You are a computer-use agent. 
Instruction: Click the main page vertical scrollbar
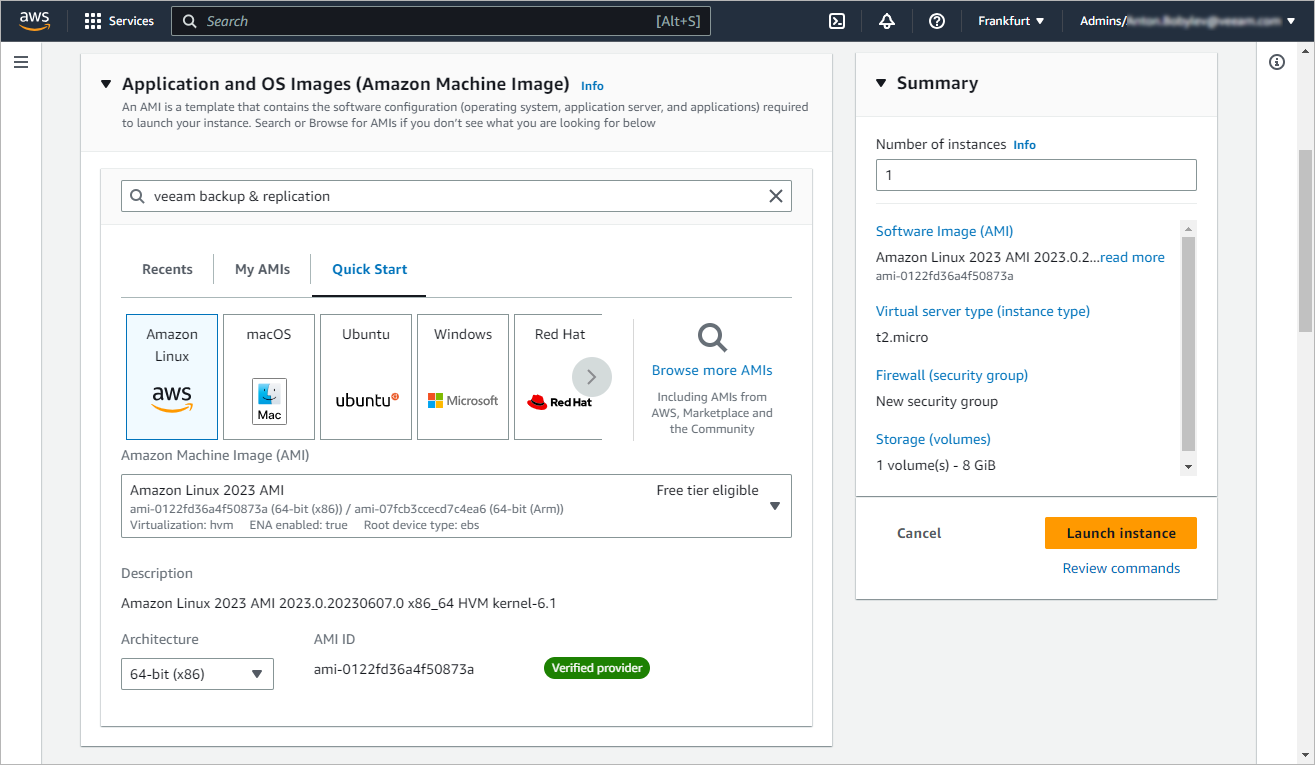pos(1305,240)
